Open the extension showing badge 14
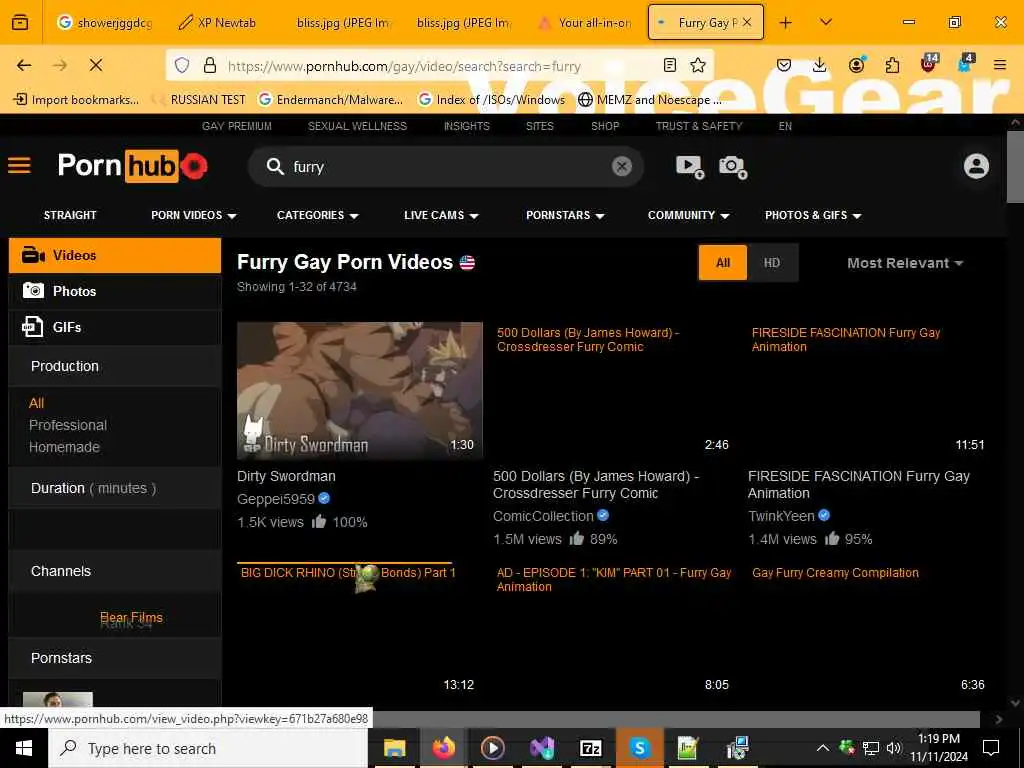The width and height of the screenshot is (1024, 768). pyautogui.click(x=929, y=63)
